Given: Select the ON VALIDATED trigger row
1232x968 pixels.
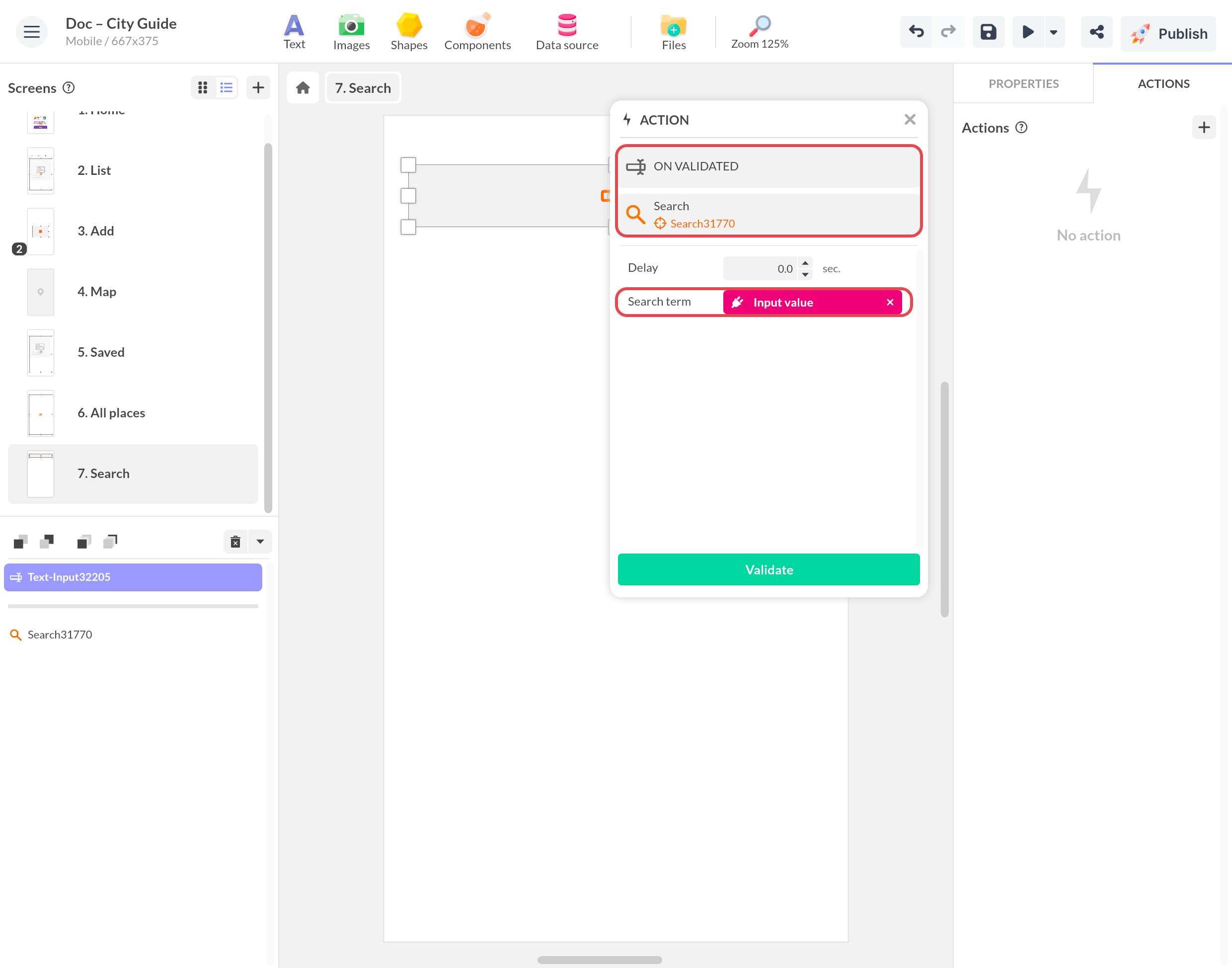Looking at the screenshot, I should (x=769, y=166).
